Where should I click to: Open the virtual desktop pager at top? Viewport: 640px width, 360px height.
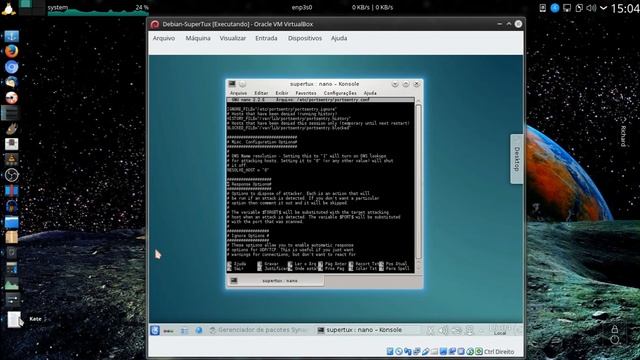(31, 8)
